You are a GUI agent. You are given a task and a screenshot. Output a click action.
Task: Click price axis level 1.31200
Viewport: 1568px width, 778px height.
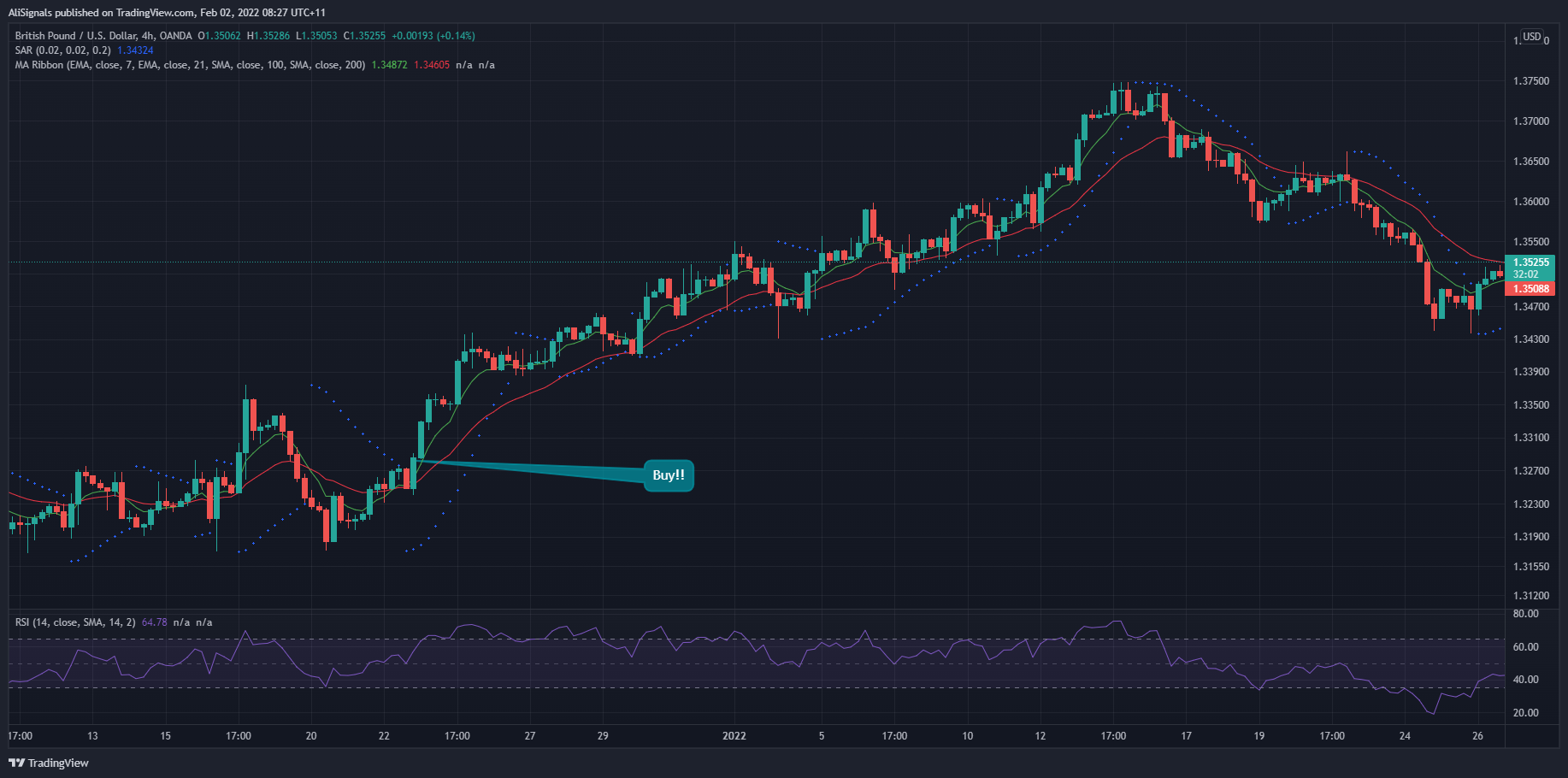pyautogui.click(x=1530, y=596)
